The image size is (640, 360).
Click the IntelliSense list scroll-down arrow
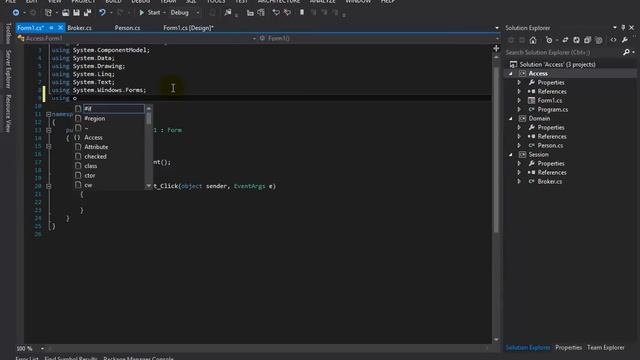(149, 186)
